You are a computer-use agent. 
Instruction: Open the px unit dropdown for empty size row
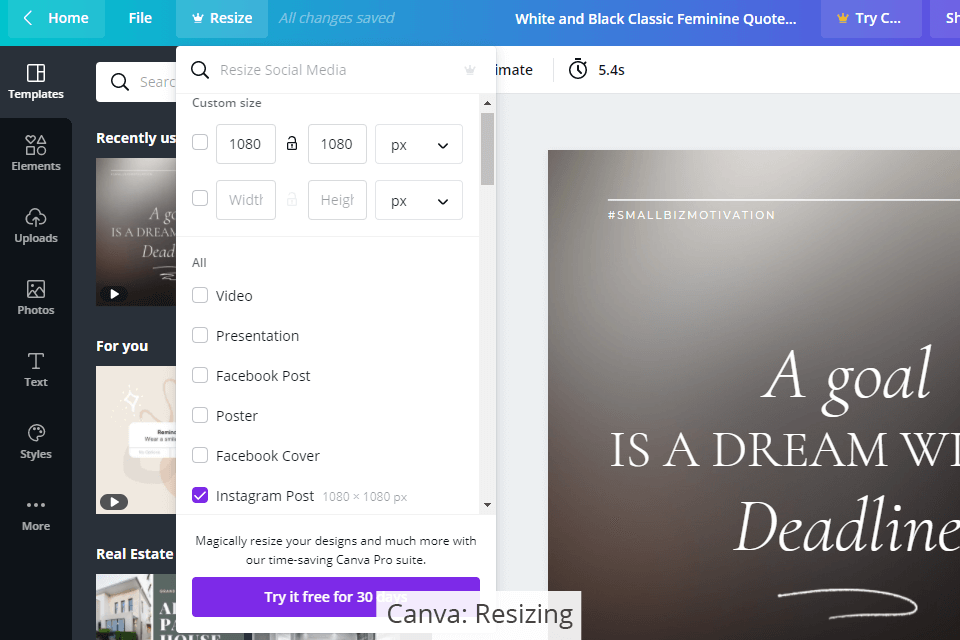419,200
